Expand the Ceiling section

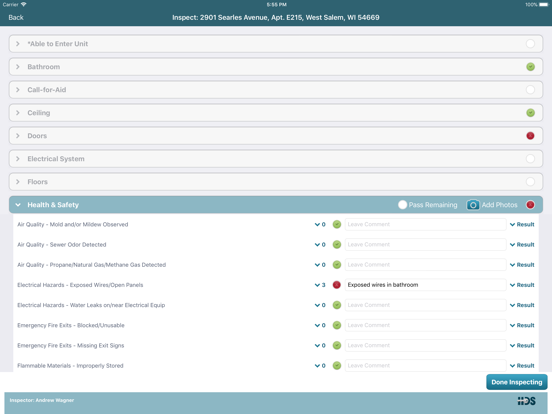click(18, 113)
